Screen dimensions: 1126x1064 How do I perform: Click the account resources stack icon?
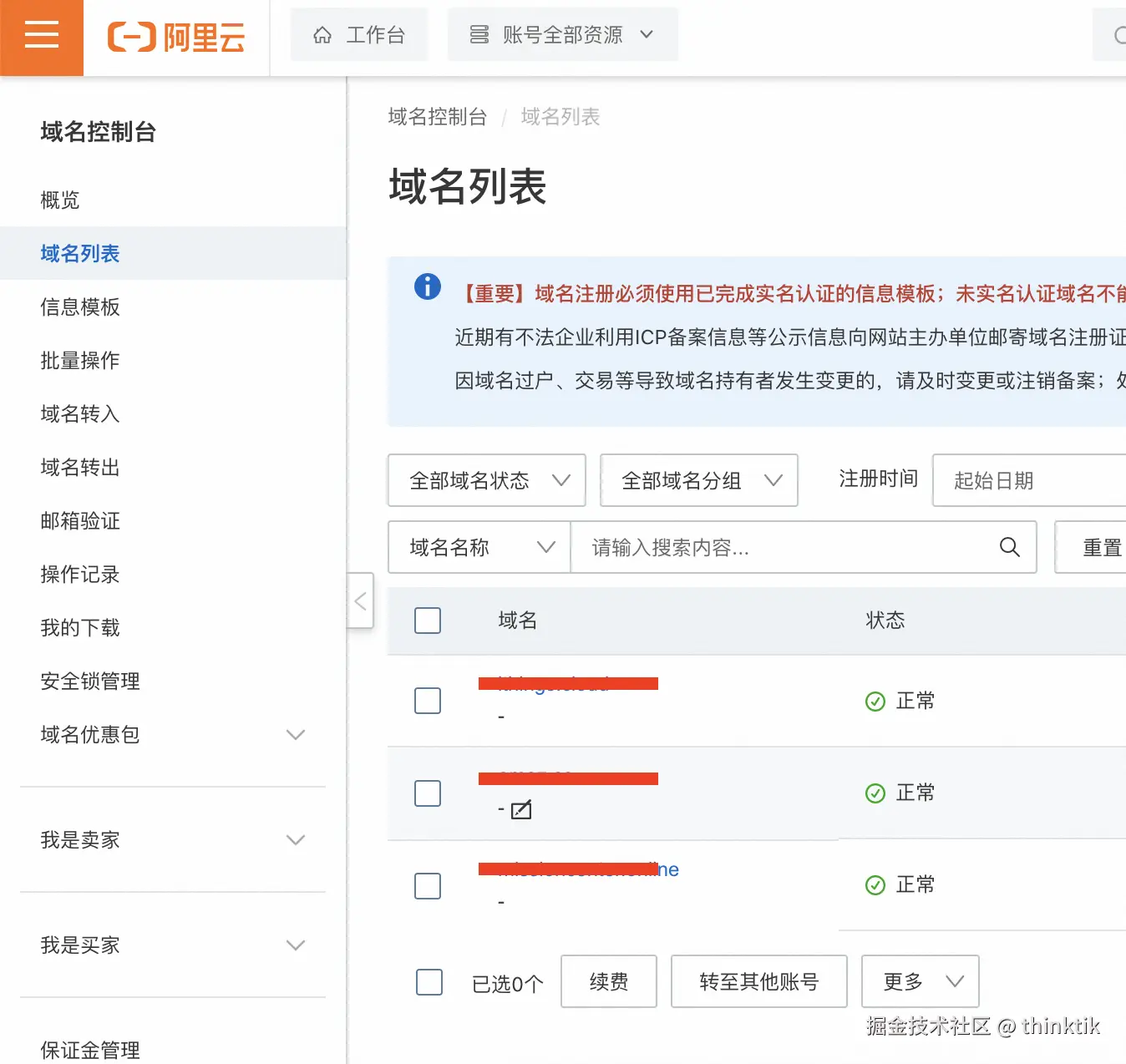pos(479,35)
